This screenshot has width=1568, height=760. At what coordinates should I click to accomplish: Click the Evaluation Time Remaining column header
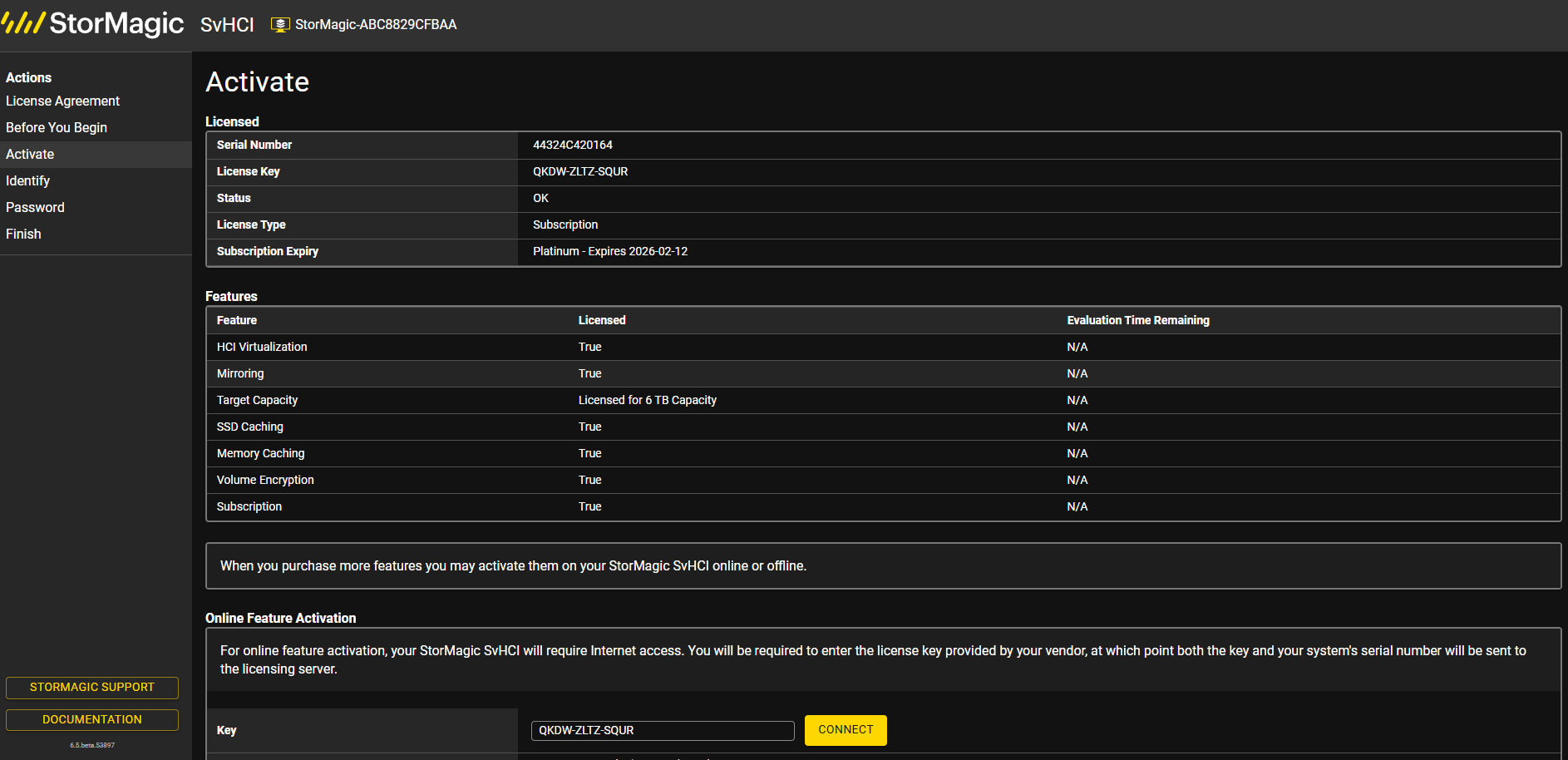[x=1138, y=320]
